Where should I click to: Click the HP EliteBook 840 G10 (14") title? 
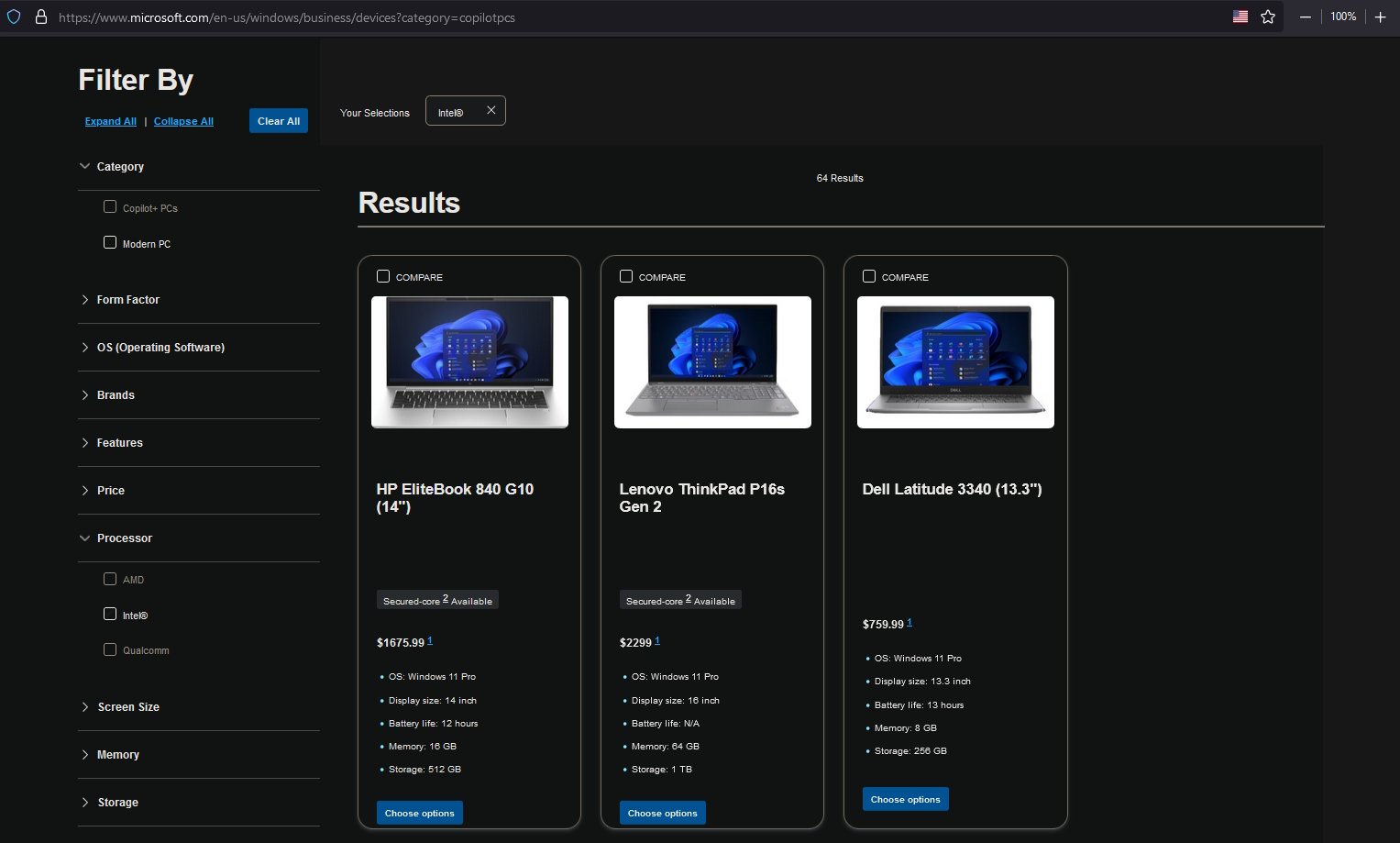455,498
